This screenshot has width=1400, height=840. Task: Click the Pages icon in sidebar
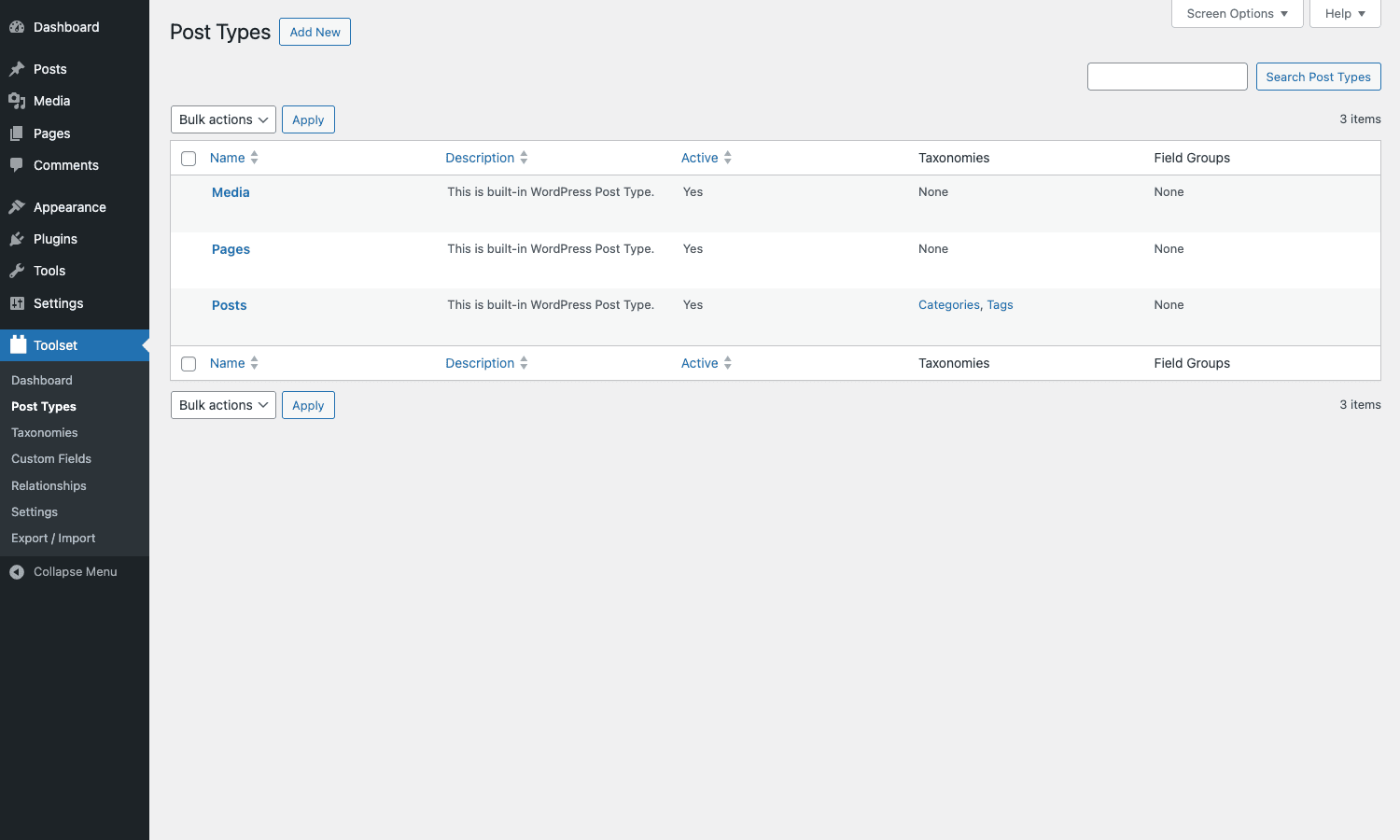tap(17, 133)
